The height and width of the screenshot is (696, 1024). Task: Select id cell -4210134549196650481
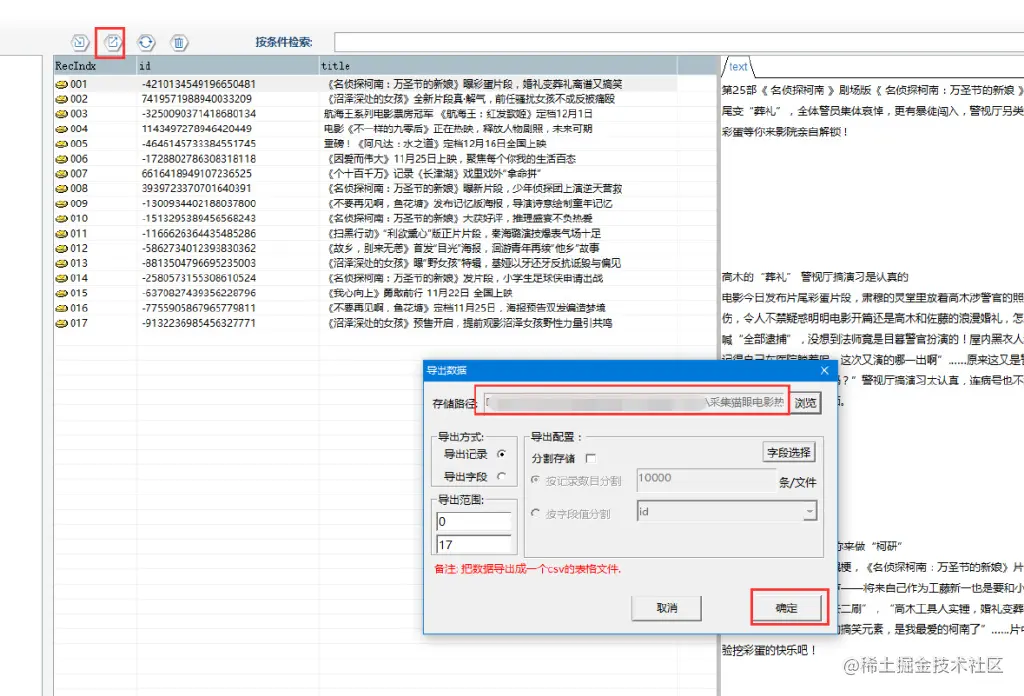(199, 84)
